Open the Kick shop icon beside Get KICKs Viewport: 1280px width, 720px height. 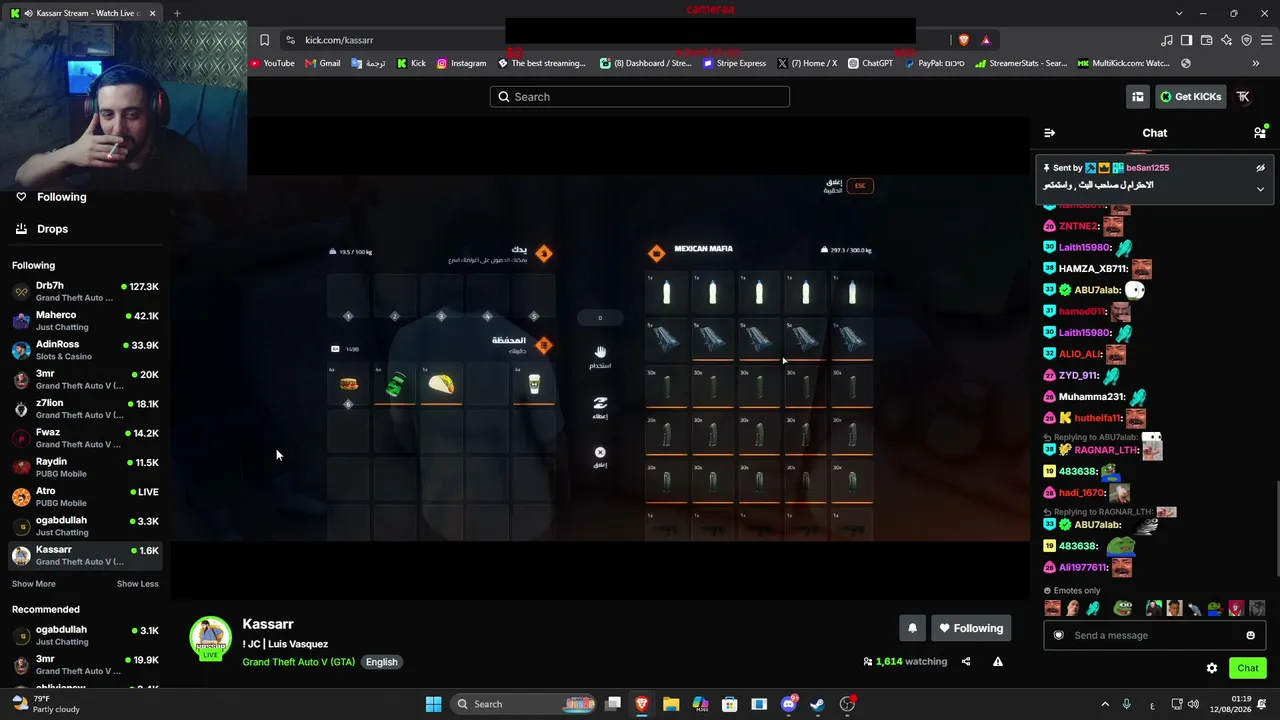[1138, 97]
